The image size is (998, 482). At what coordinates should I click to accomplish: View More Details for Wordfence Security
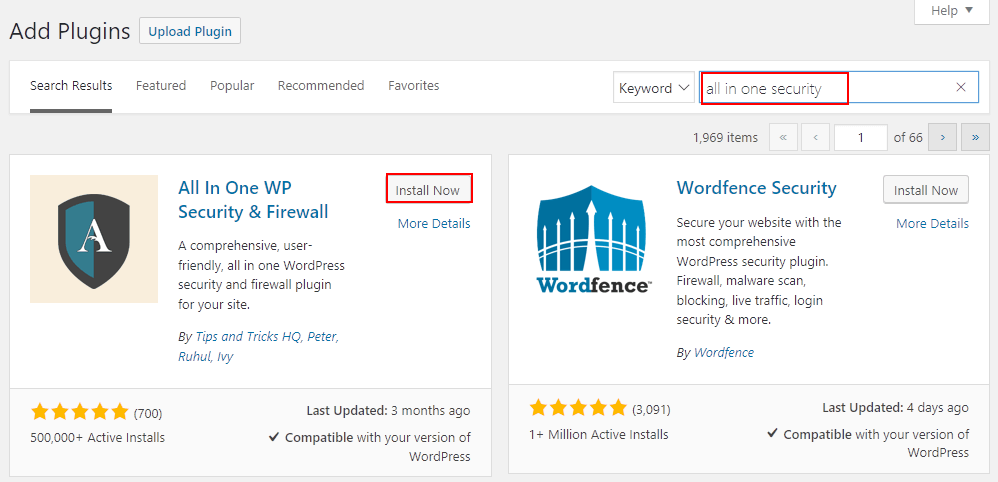(x=932, y=223)
